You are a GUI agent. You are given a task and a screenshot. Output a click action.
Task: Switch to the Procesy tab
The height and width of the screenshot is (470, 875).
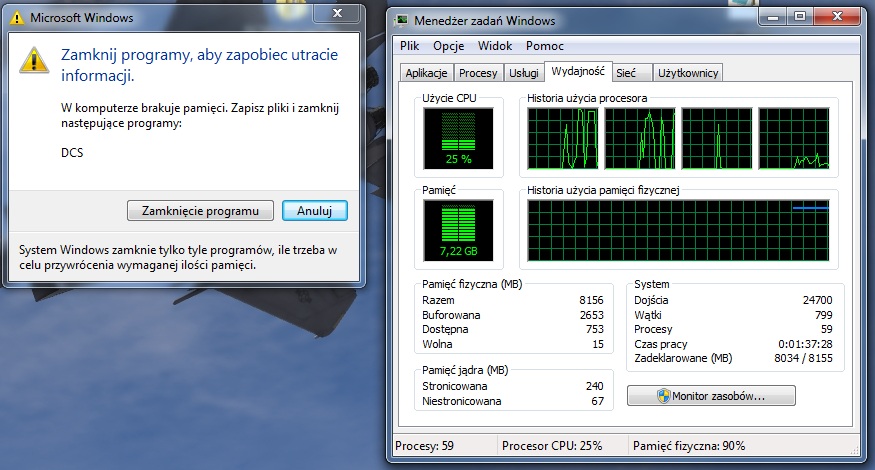(478, 73)
